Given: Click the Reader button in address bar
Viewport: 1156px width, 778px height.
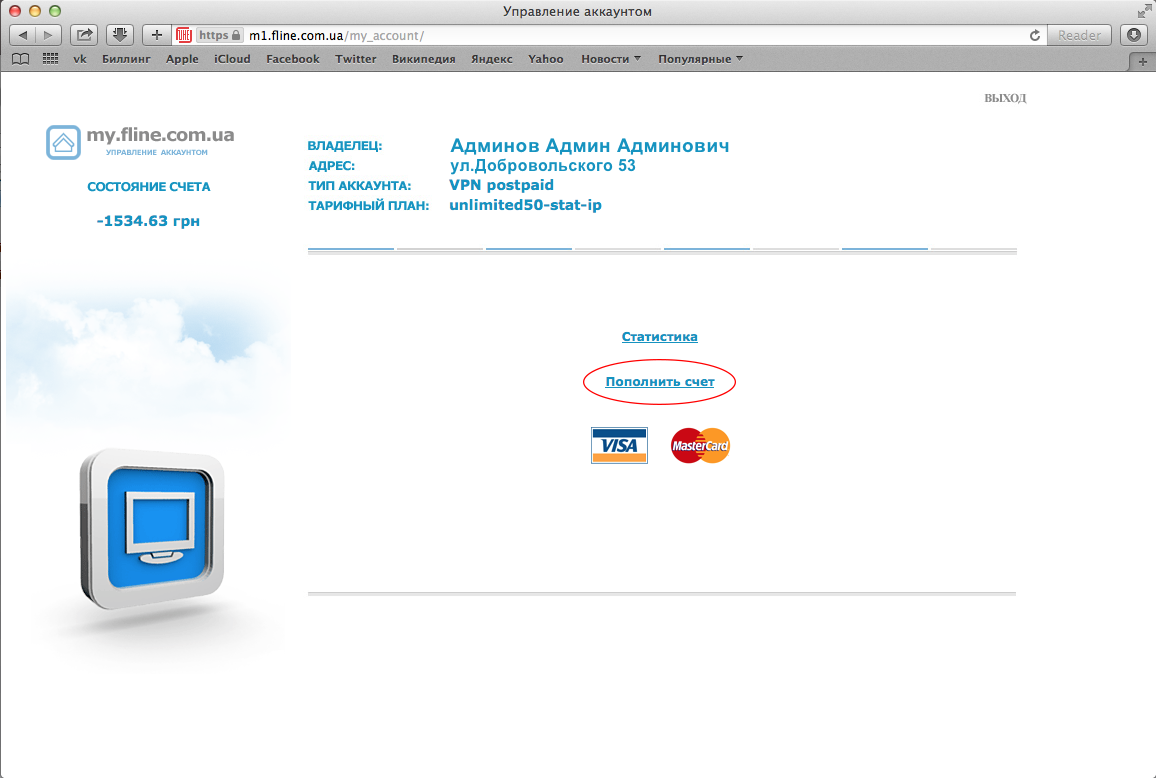Looking at the screenshot, I should coord(1079,35).
